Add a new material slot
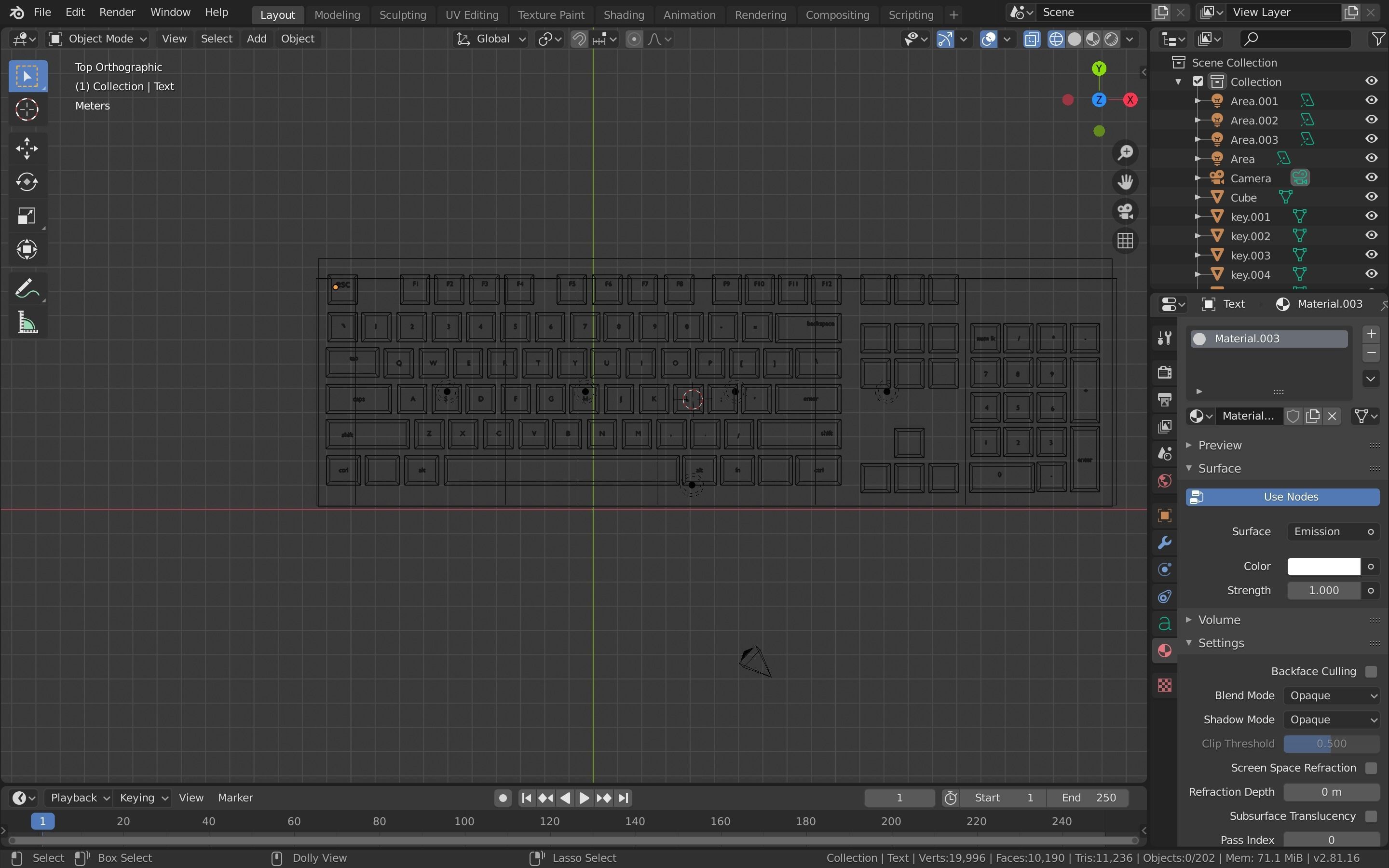The height and width of the screenshot is (868, 1389). click(1371, 334)
